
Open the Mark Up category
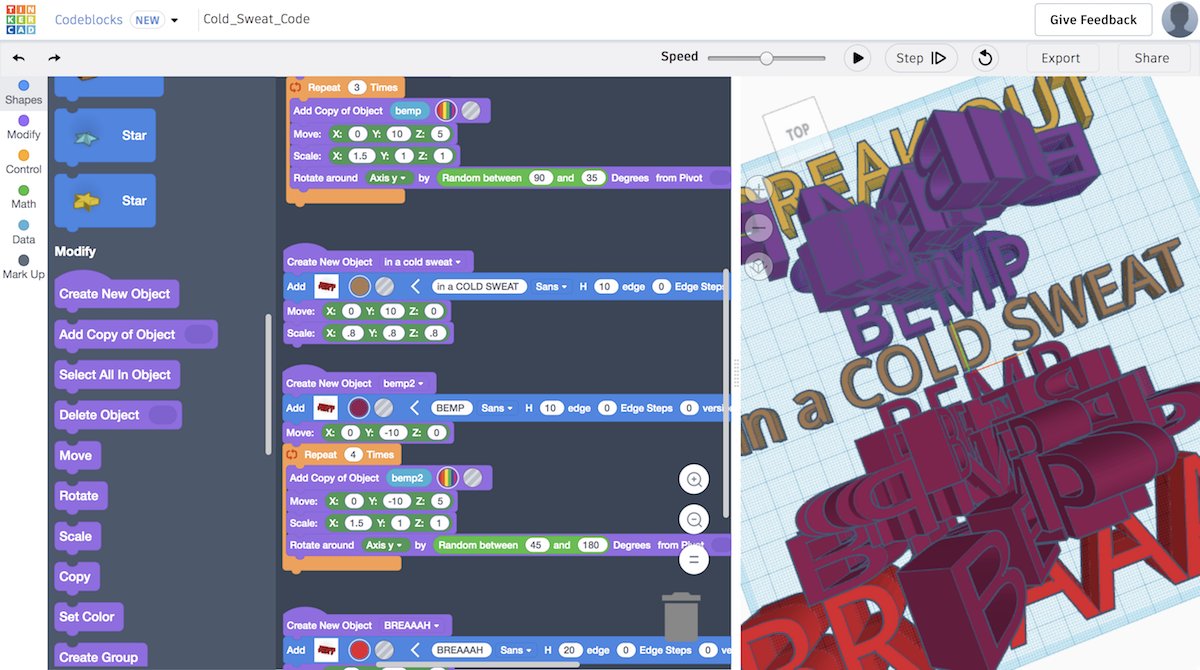[24, 267]
